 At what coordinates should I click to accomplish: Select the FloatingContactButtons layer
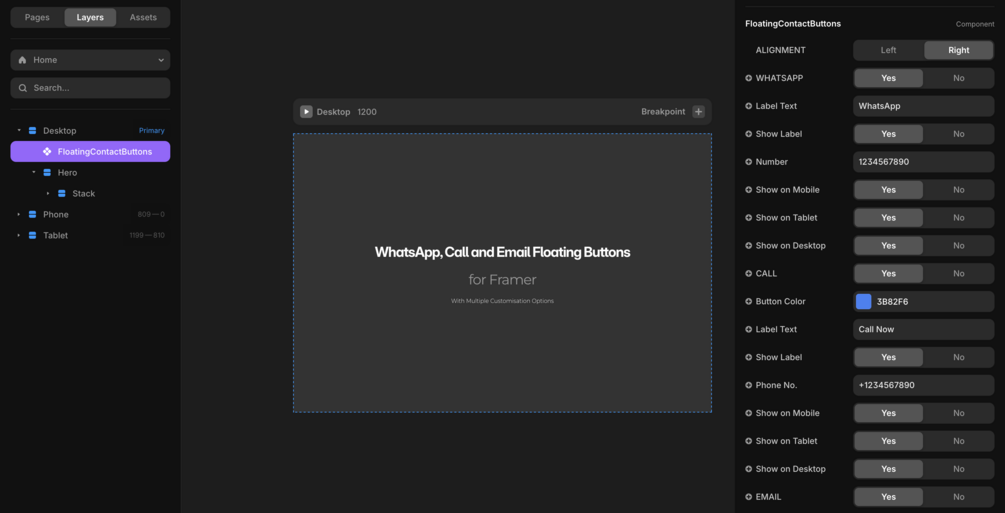click(90, 151)
